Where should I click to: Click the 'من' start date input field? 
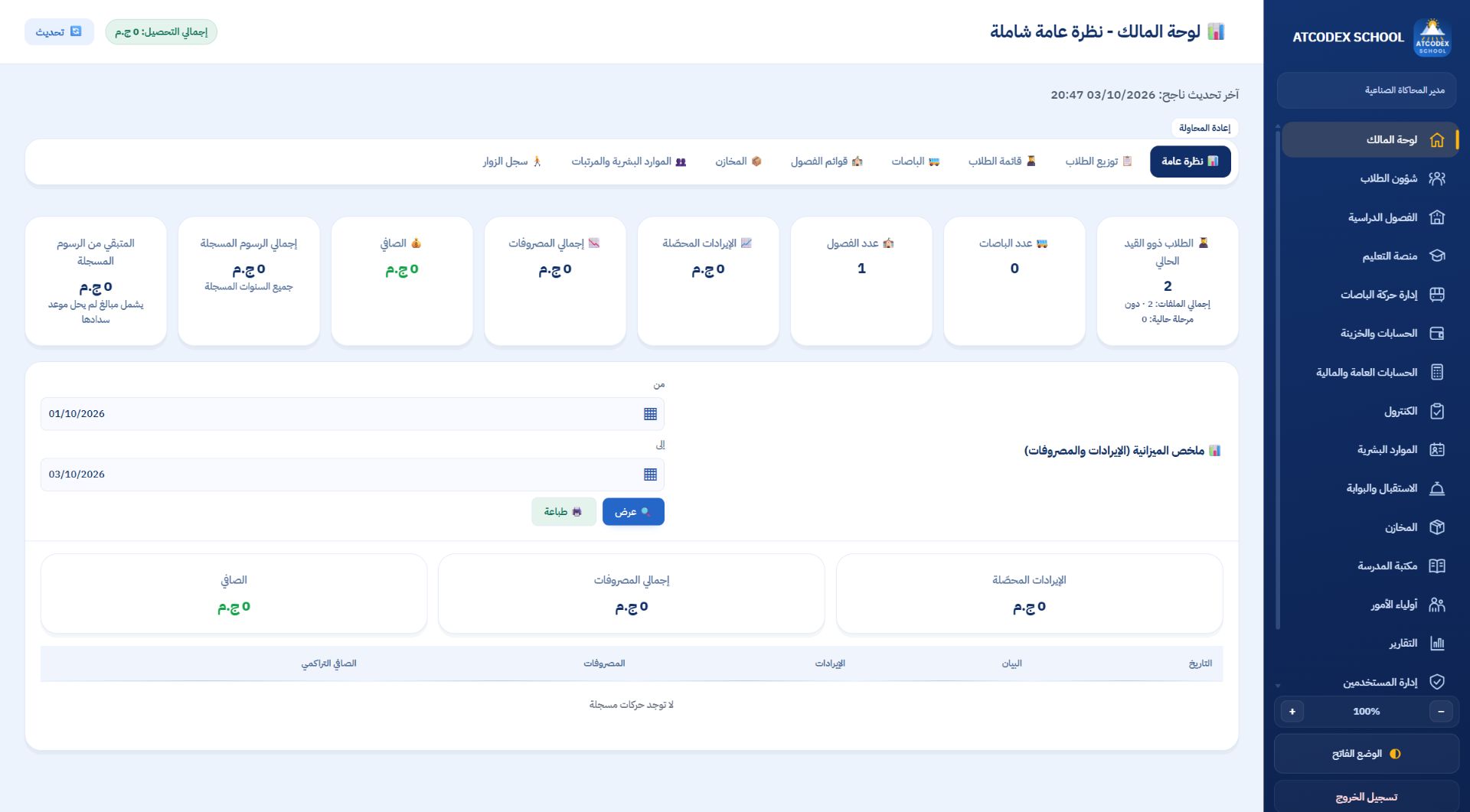352,414
